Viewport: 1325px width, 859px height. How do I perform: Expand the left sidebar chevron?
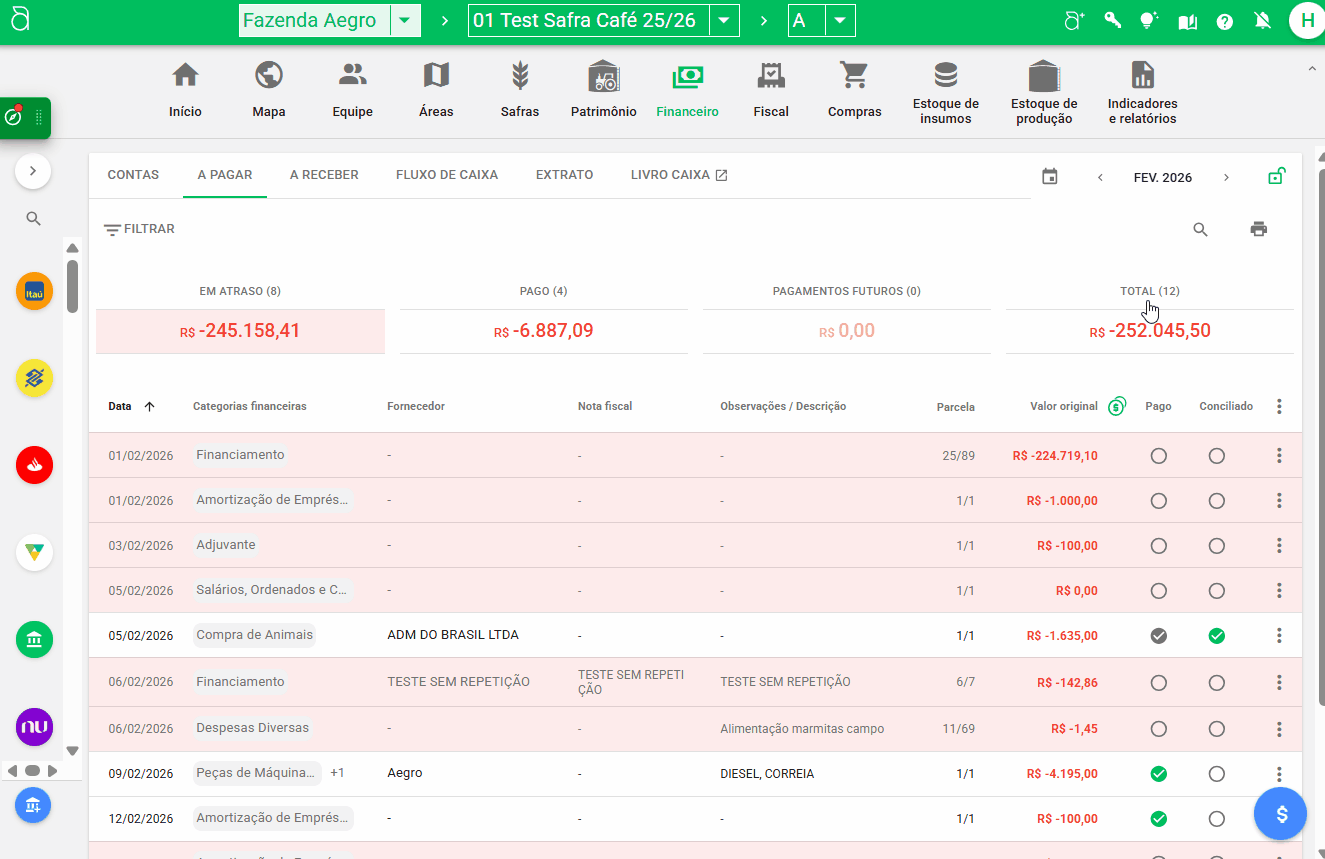click(33, 171)
